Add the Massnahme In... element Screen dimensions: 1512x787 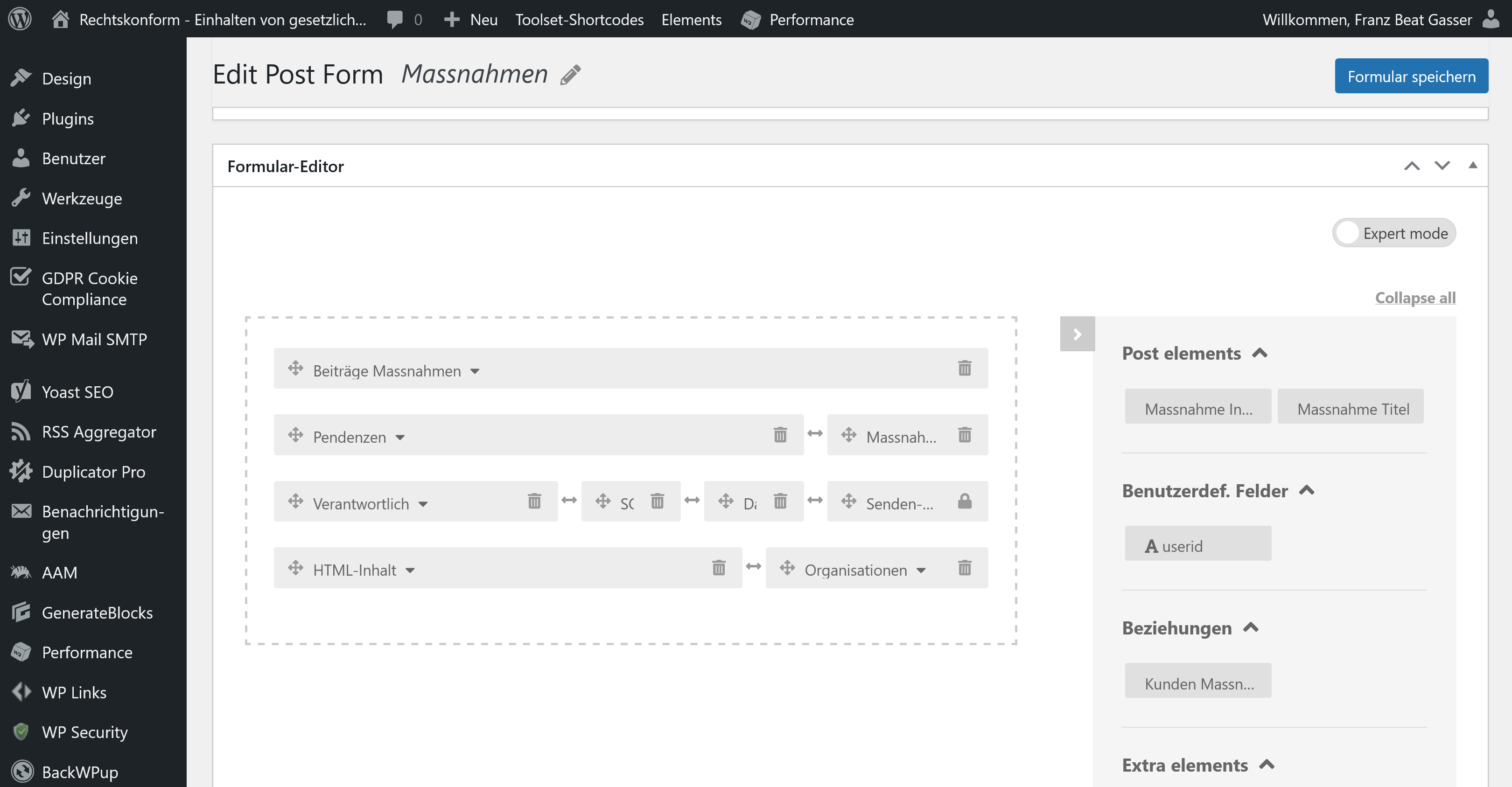tap(1198, 406)
